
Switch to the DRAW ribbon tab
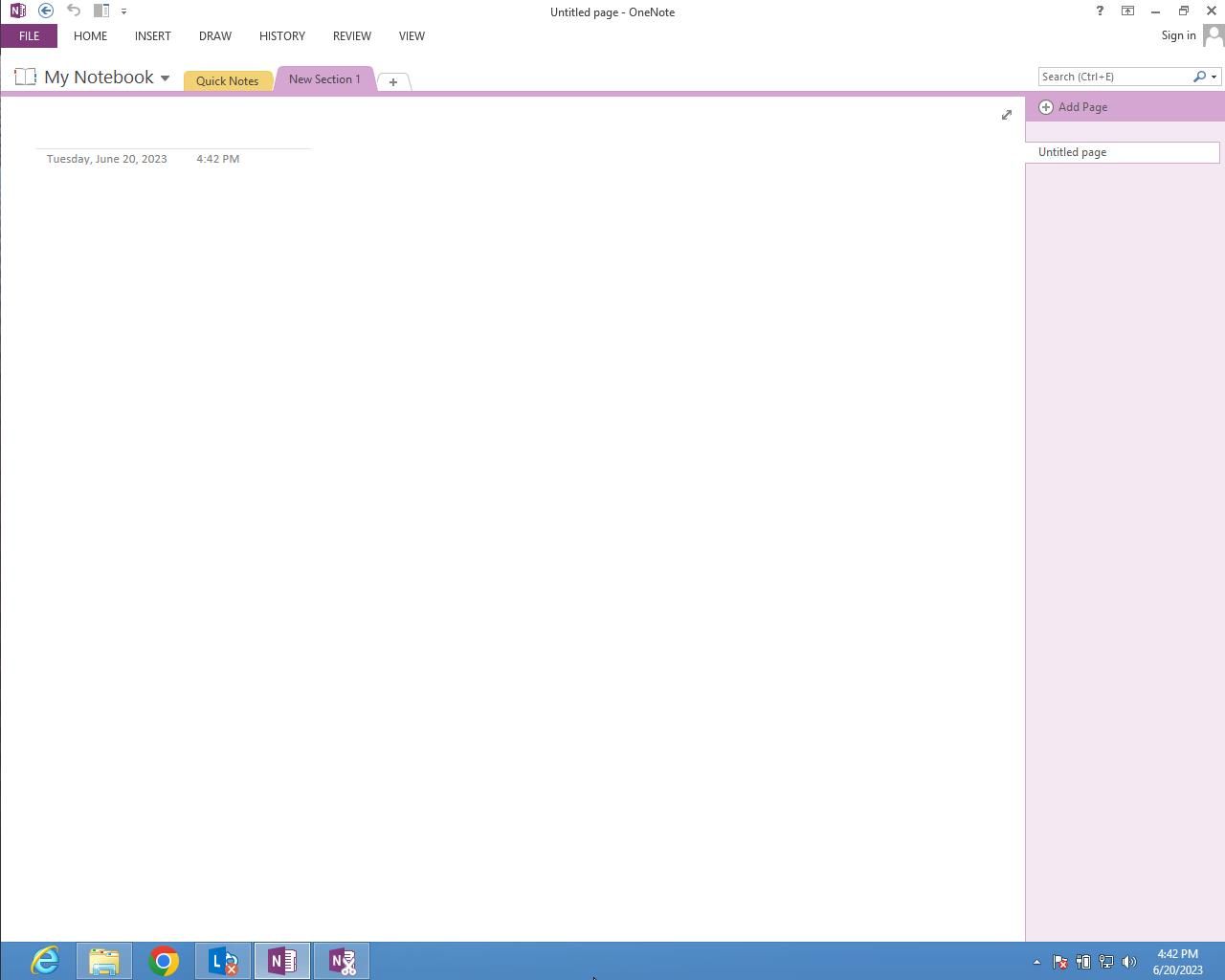pos(214,36)
